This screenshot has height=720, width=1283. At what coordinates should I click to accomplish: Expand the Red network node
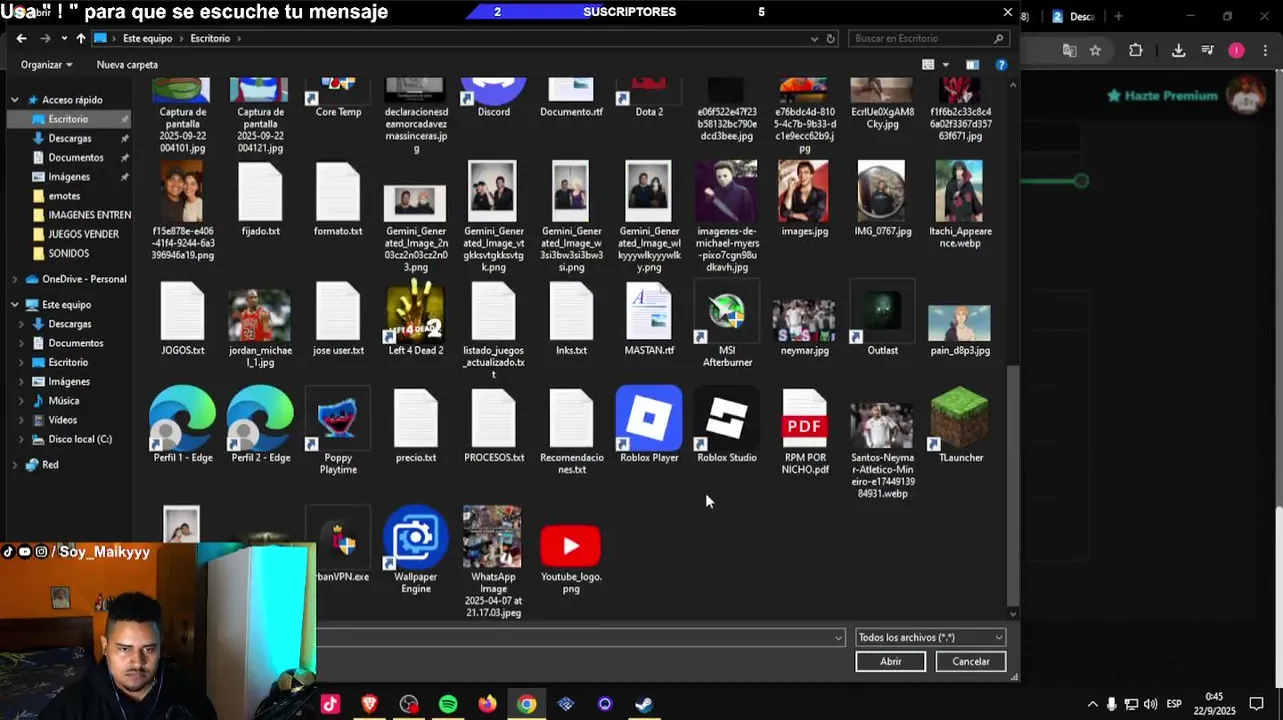pos(15,465)
